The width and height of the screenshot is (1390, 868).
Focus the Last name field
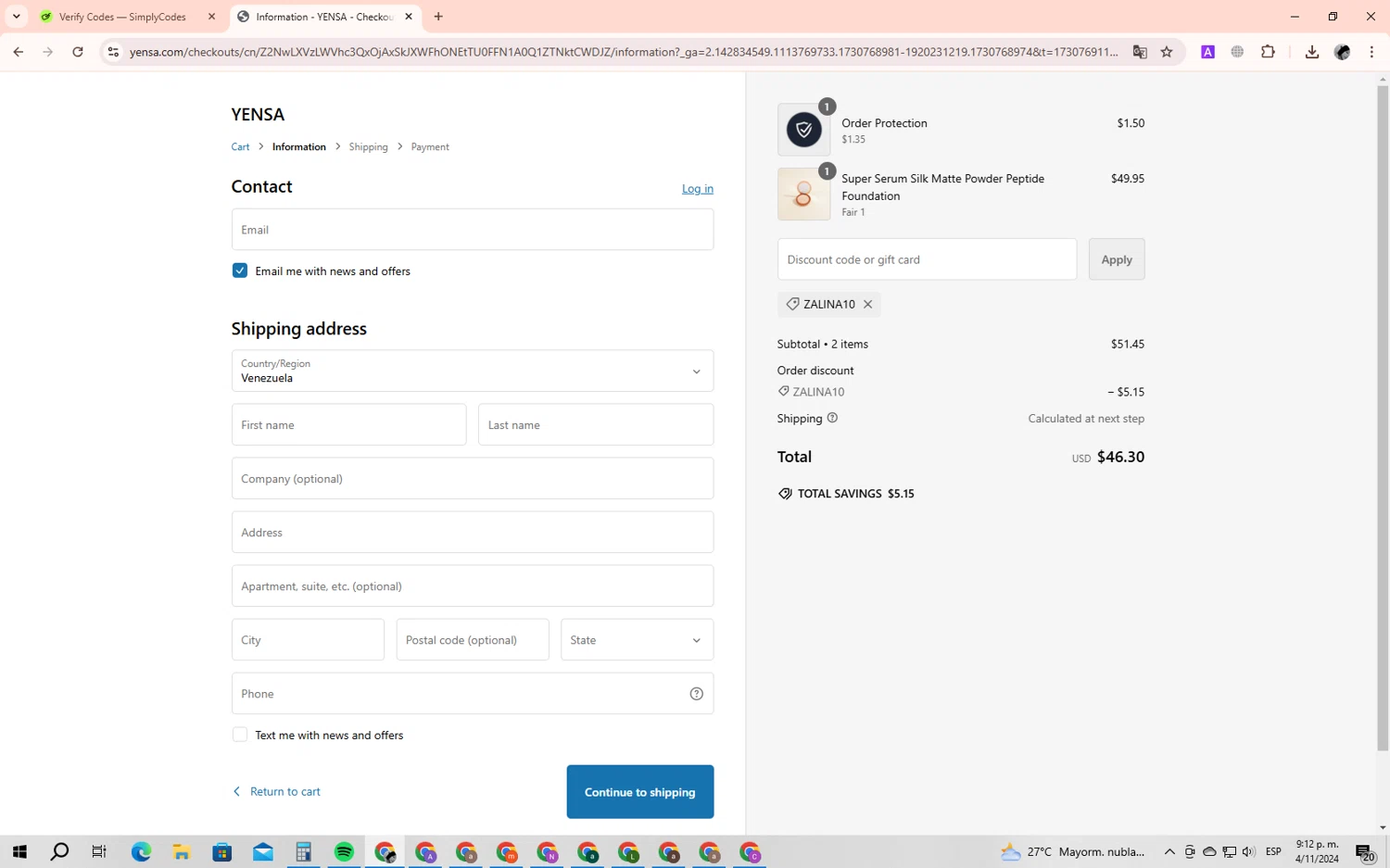[x=596, y=425]
